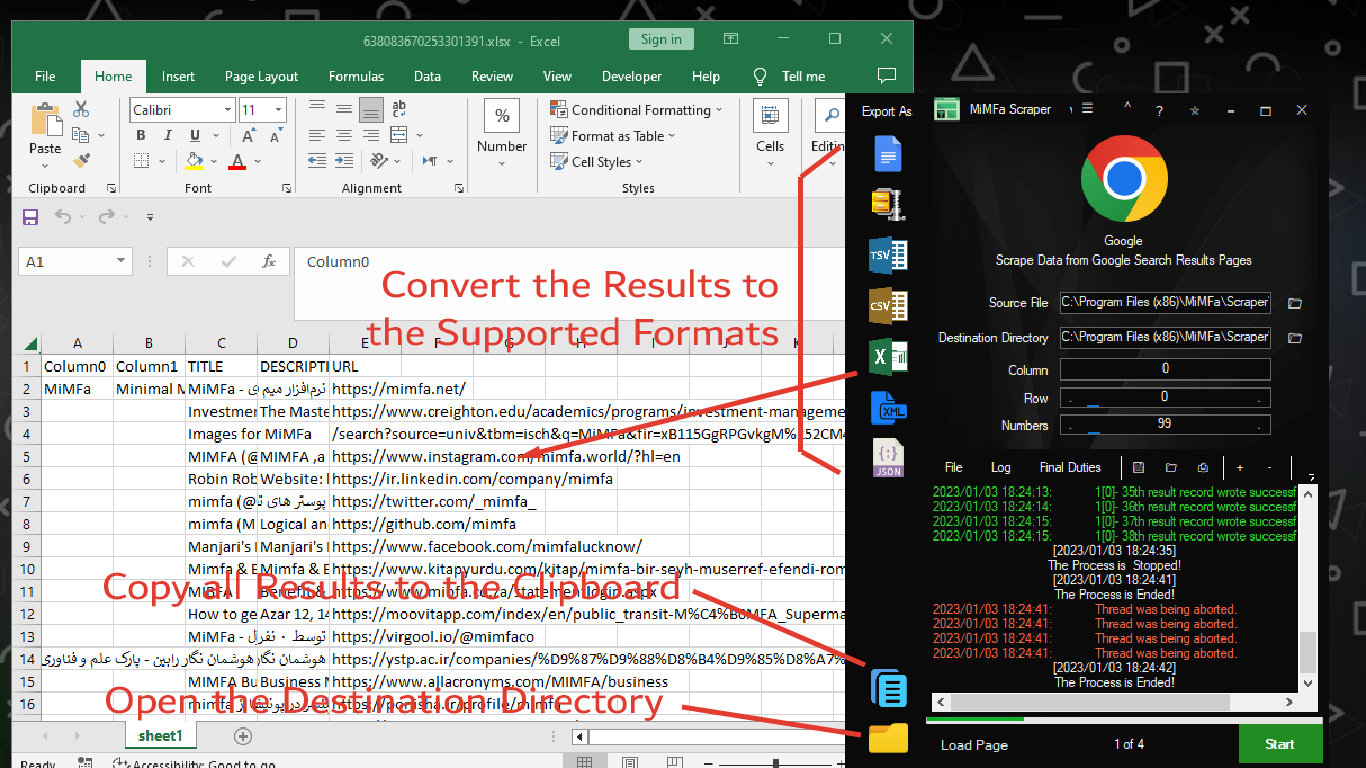The width and height of the screenshot is (1366, 768).
Task: Export results as JSON file
Action: coord(887,457)
